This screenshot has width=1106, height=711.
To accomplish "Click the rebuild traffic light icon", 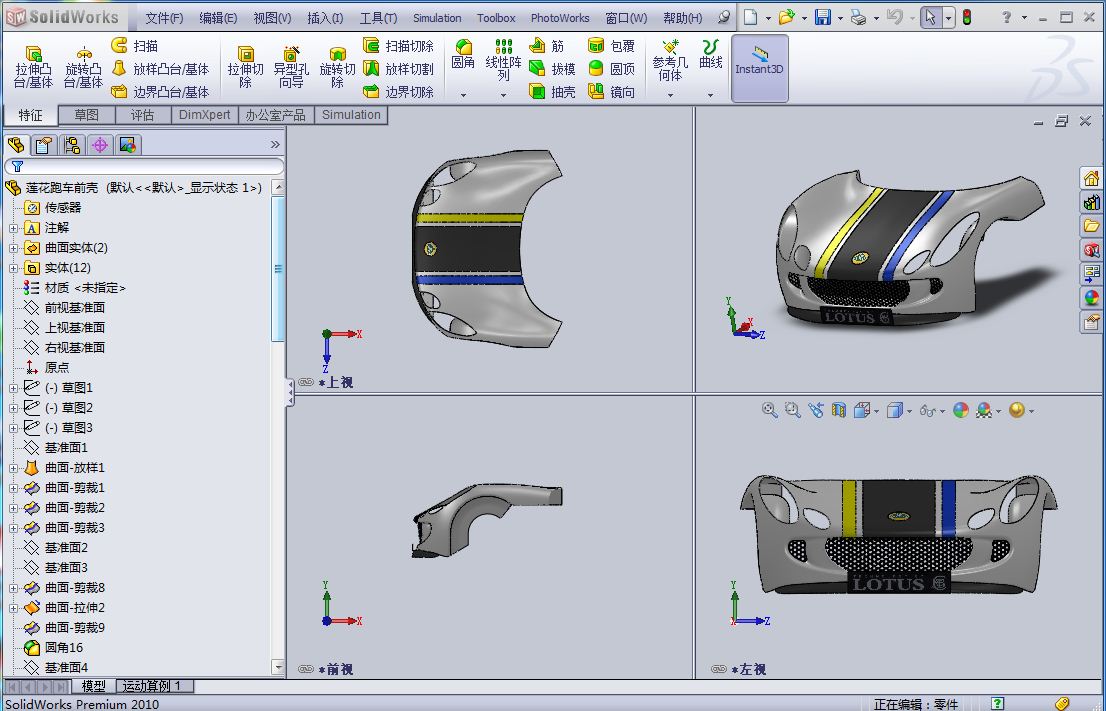I will click(967, 18).
